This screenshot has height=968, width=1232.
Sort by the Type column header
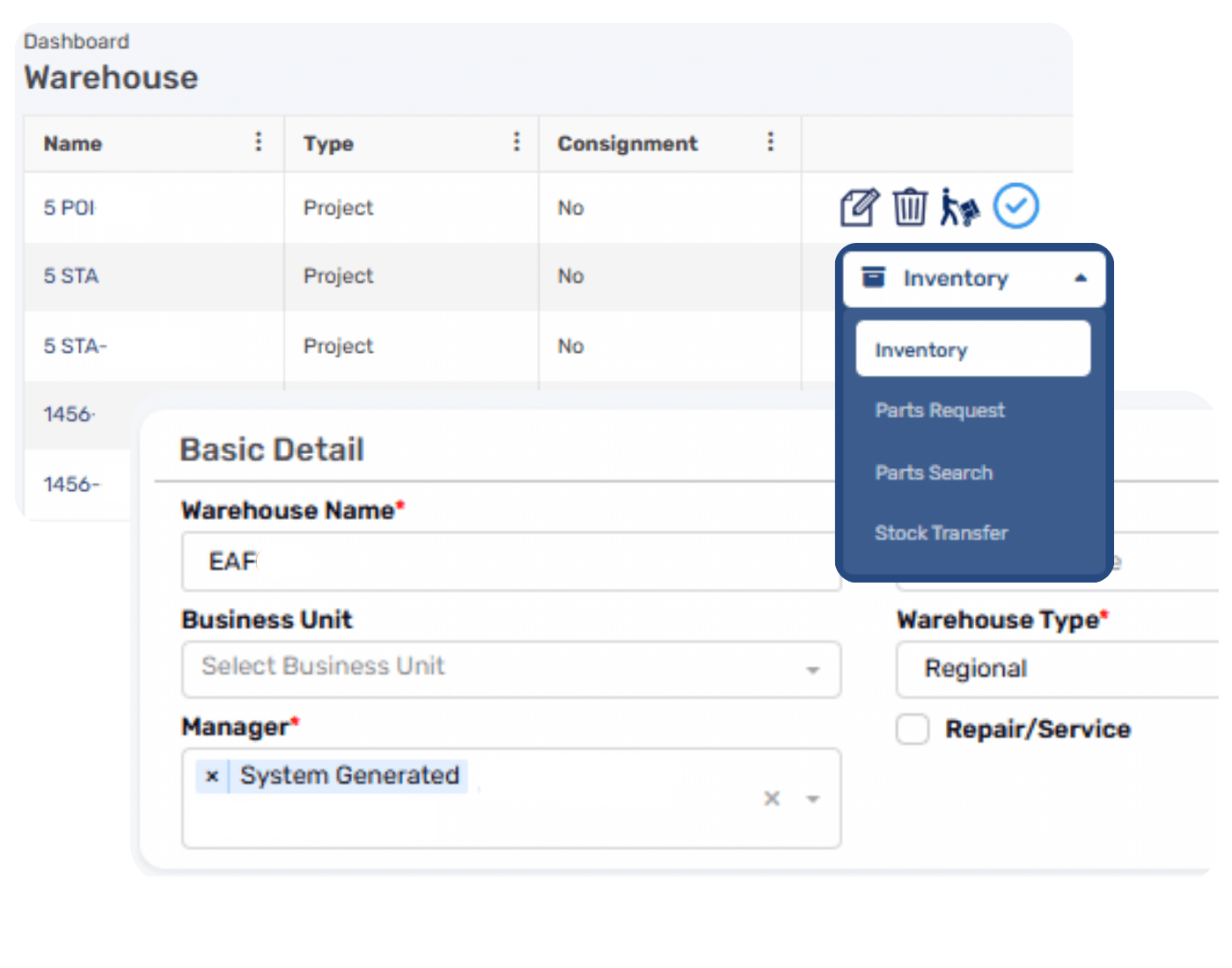(328, 143)
